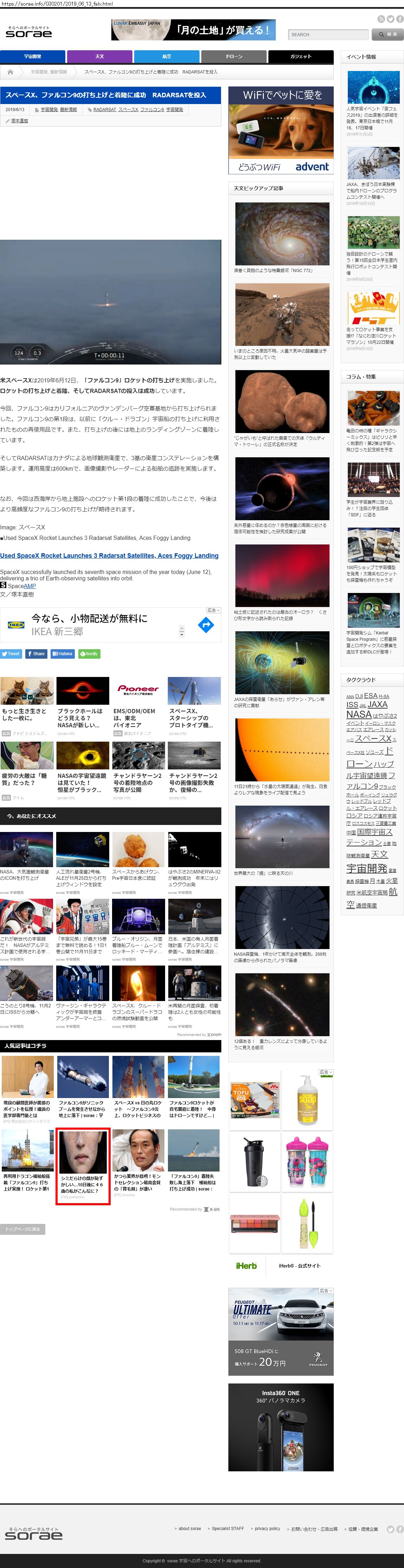Open the 天文 navigation tab

pos(99,57)
